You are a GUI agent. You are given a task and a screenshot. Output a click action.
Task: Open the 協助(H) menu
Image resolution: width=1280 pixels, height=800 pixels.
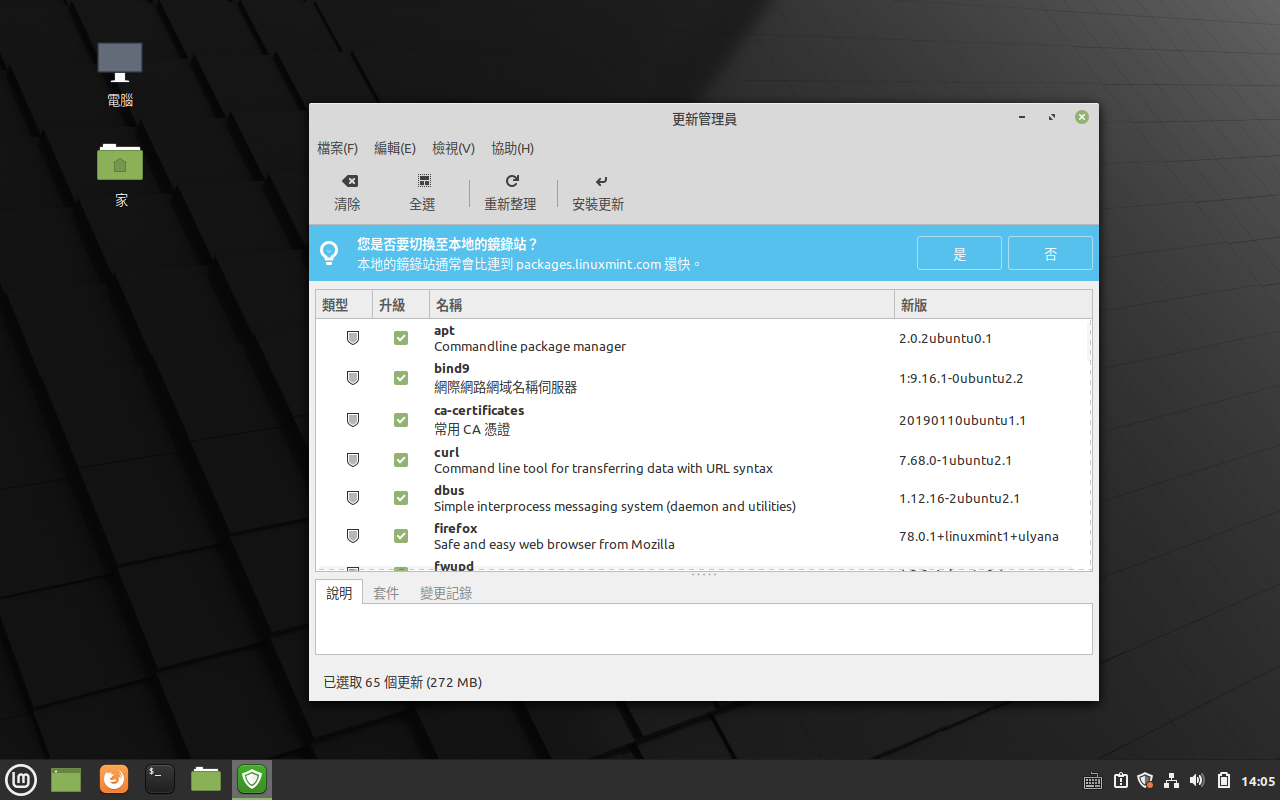[x=512, y=148]
